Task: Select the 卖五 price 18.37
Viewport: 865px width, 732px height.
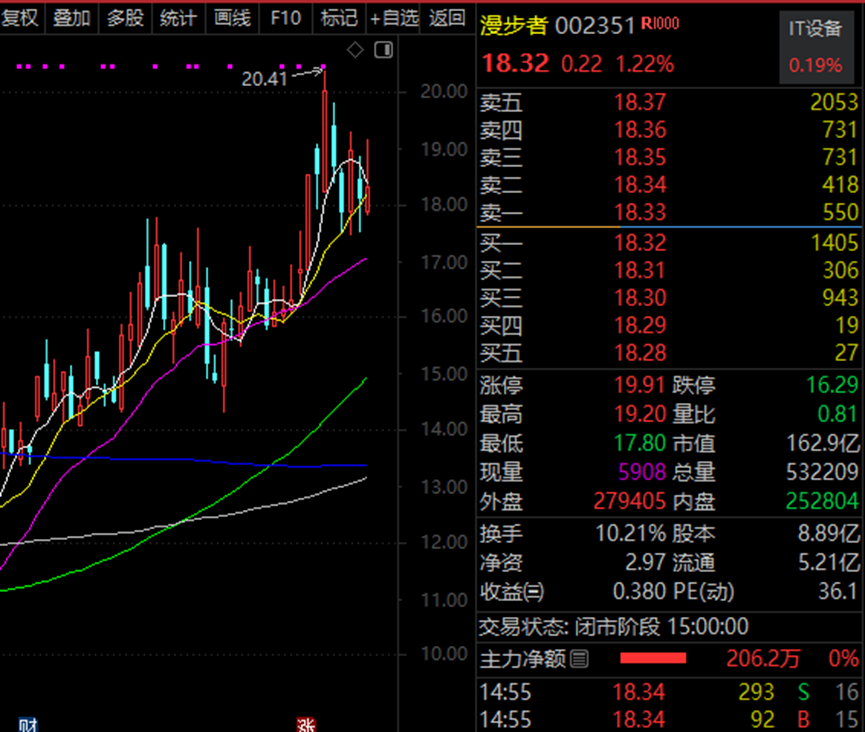Action: tap(640, 102)
